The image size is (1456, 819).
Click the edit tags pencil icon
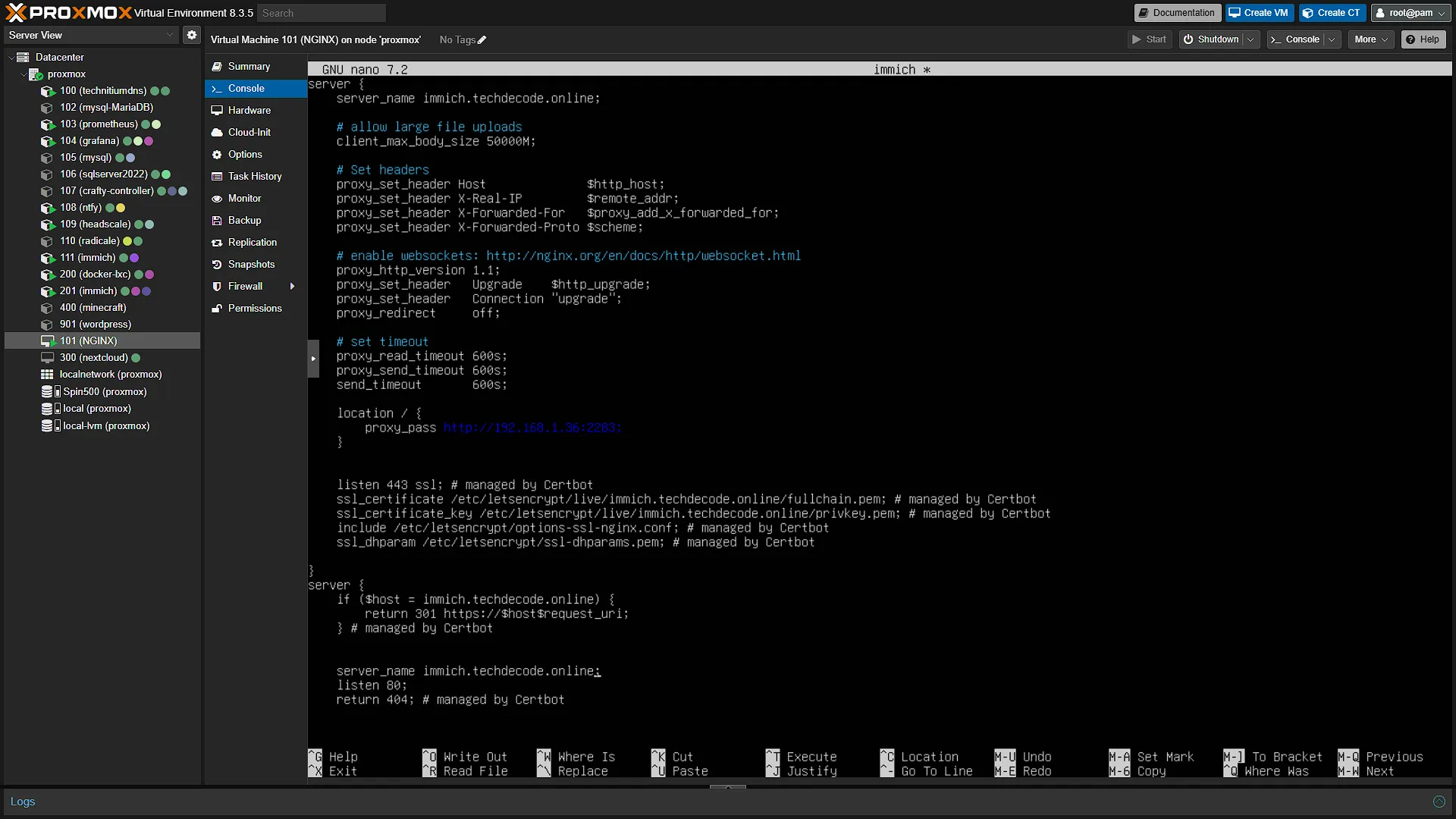(x=482, y=40)
